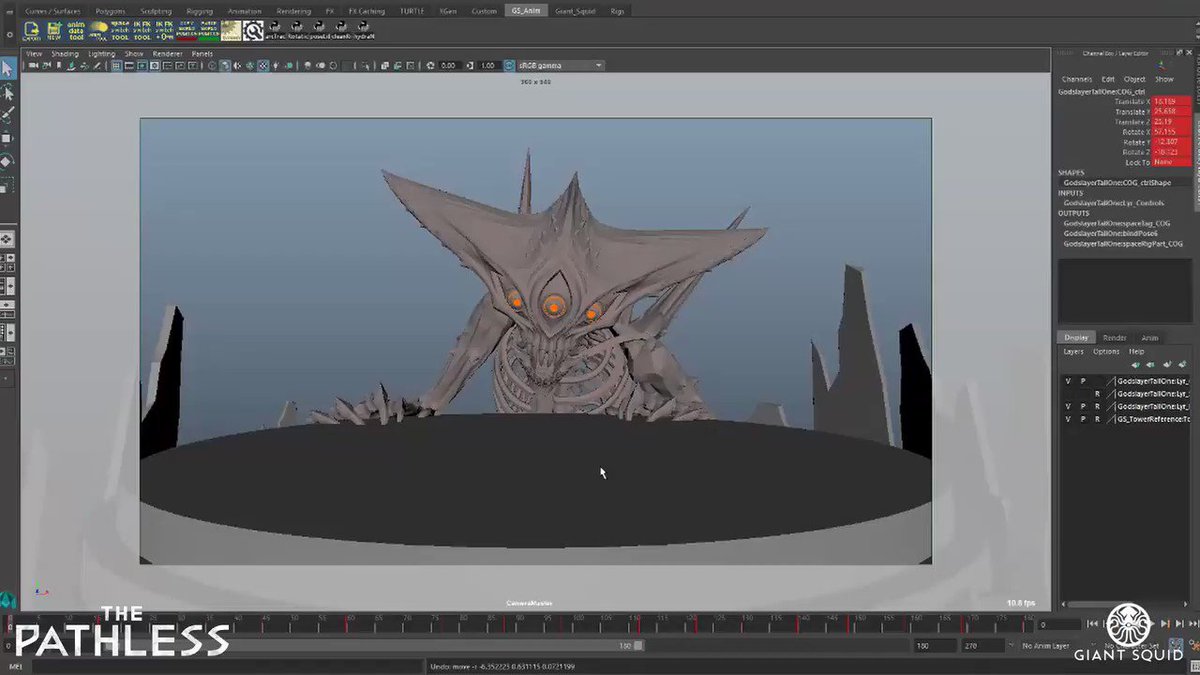Launch the space switch TOOL shelf icon
Screen dimensions: 1200x675
pos(120,30)
